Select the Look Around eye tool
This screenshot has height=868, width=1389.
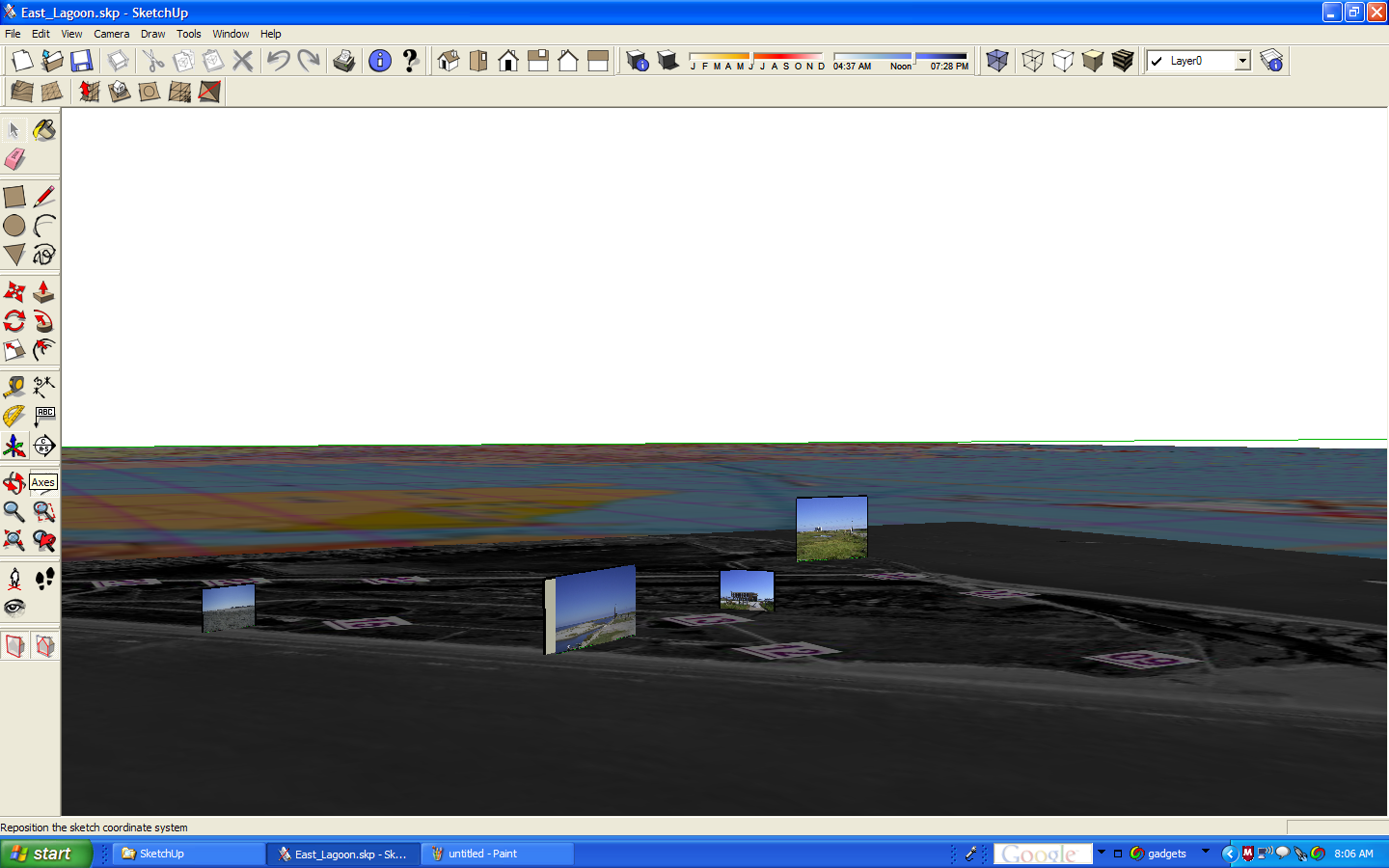pyautogui.click(x=14, y=607)
